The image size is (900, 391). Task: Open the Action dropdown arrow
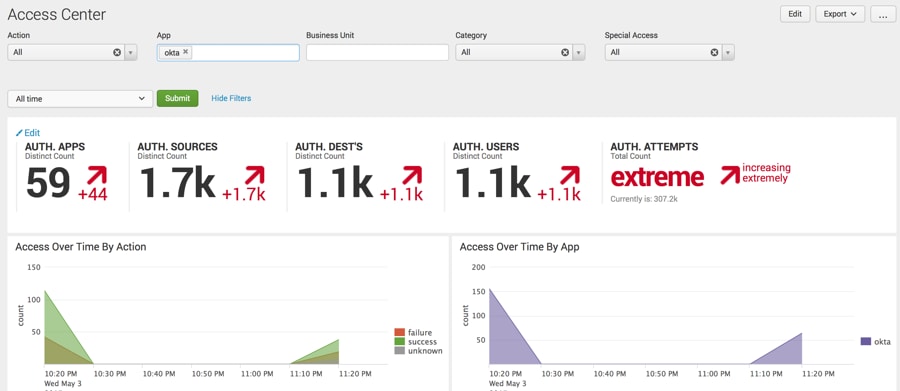point(130,52)
